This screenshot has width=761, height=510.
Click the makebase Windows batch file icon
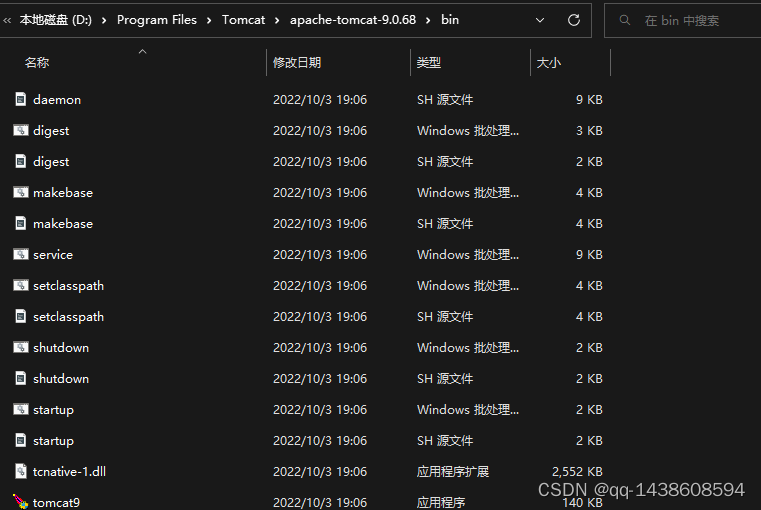[x=20, y=193]
